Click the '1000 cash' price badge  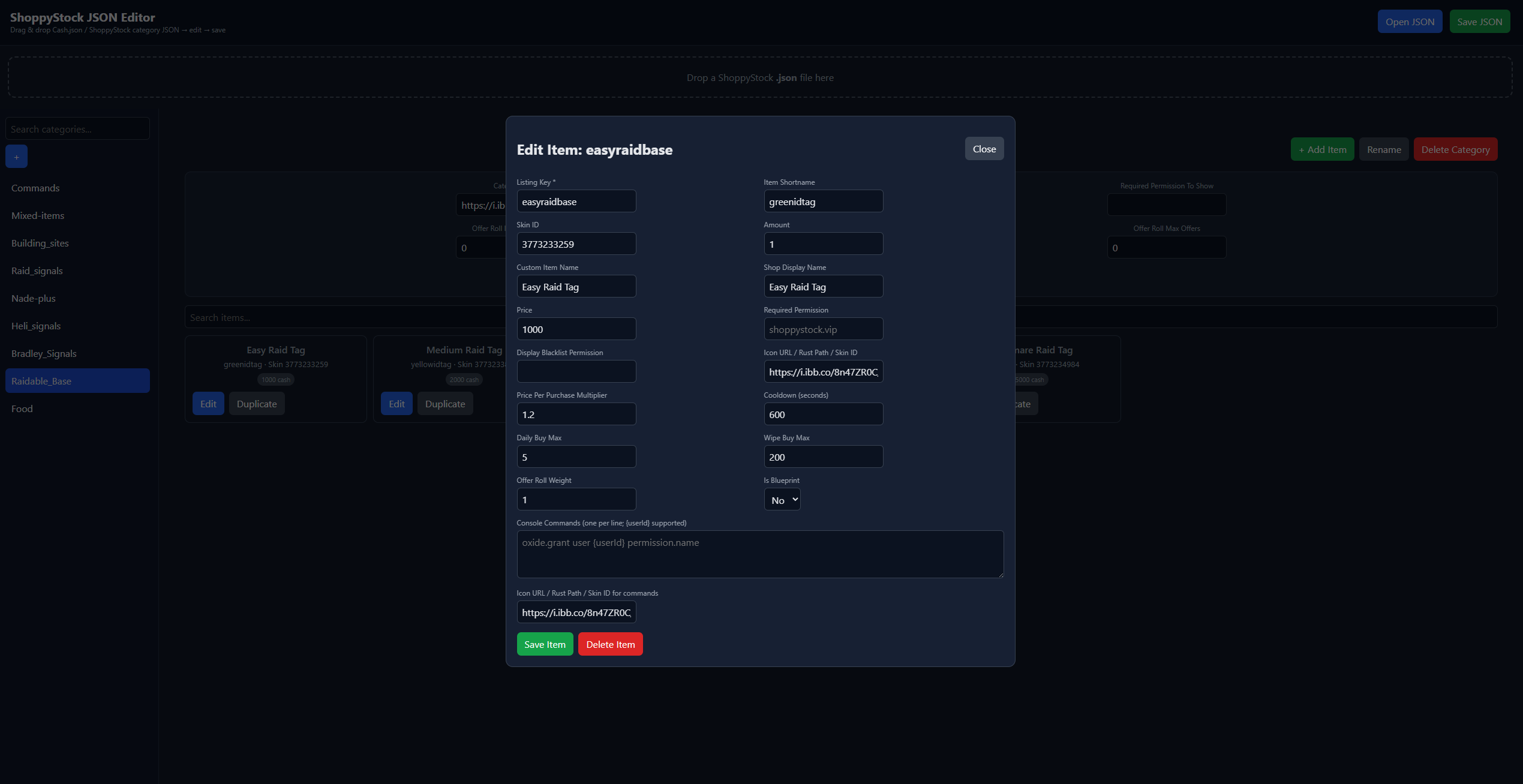point(276,380)
